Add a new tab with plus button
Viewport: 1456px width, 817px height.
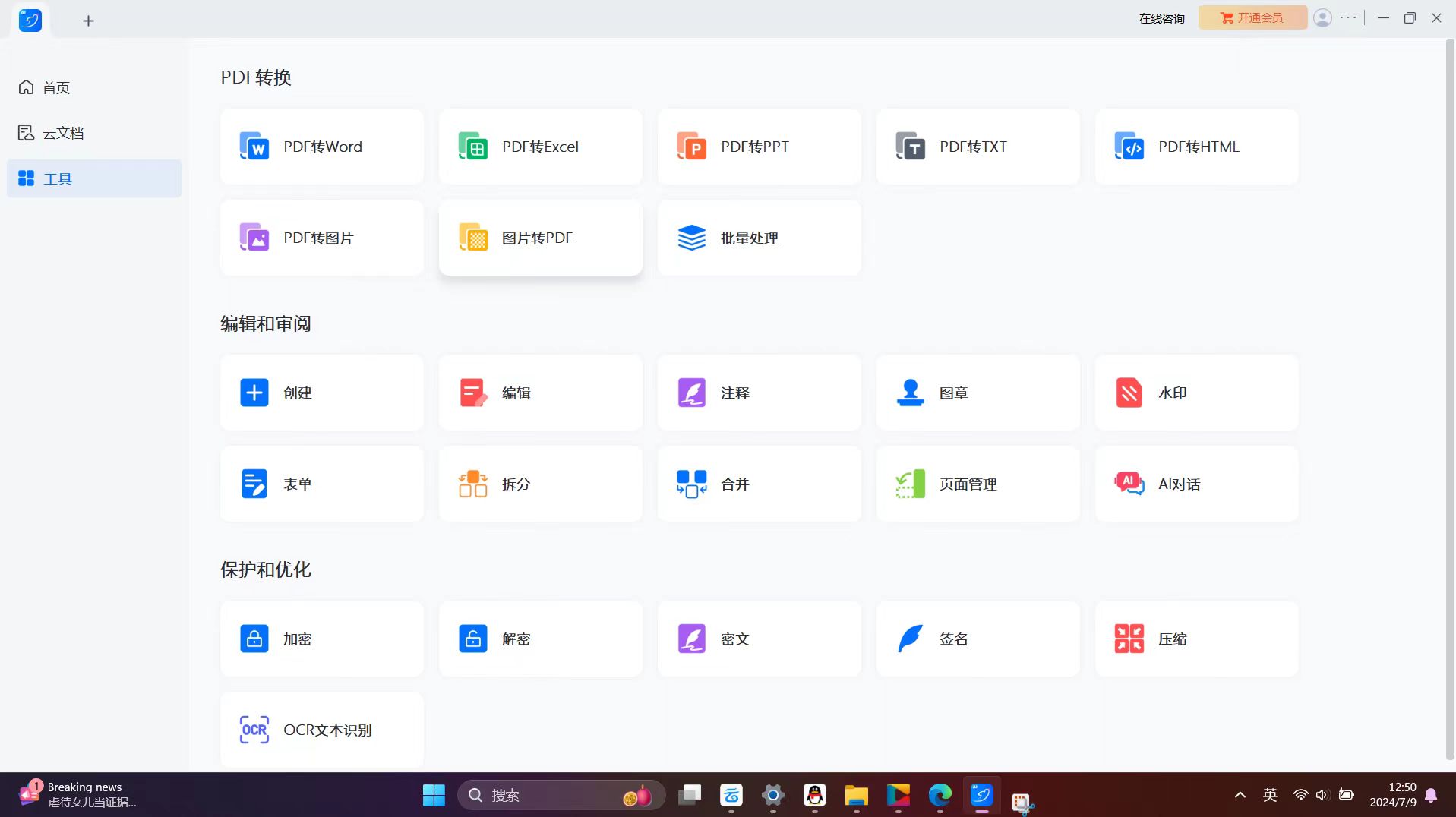[88, 21]
